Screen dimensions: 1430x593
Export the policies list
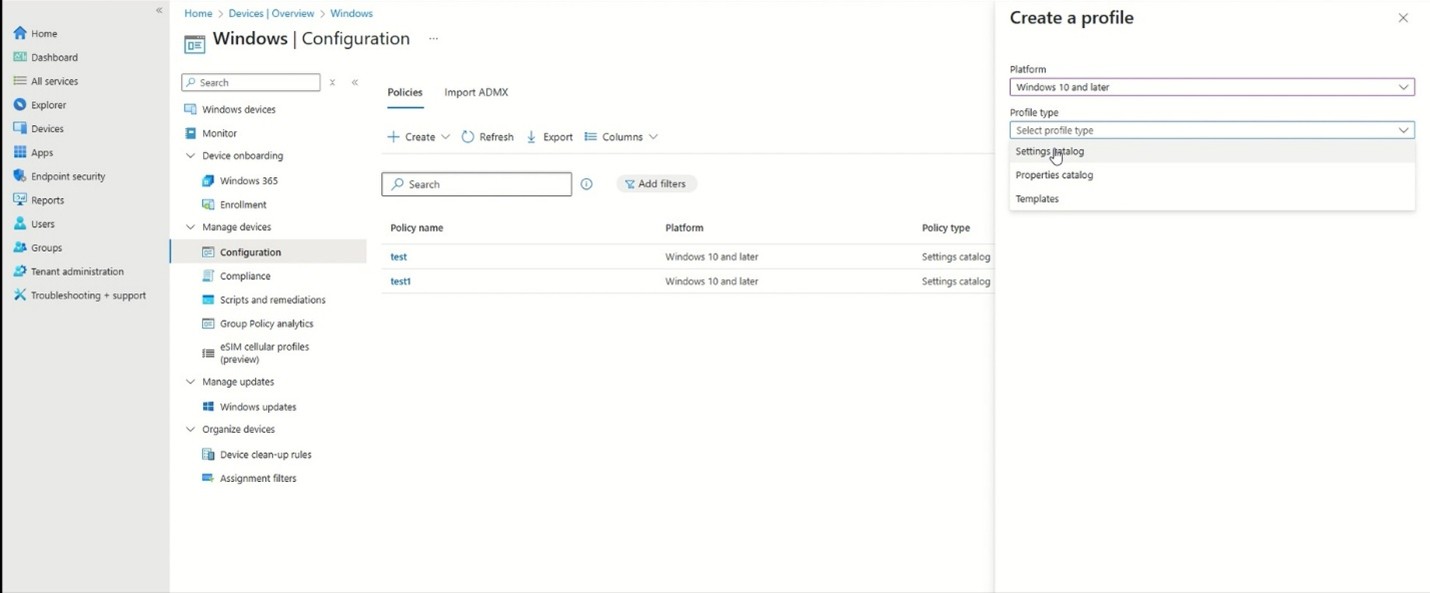click(549, 137)
